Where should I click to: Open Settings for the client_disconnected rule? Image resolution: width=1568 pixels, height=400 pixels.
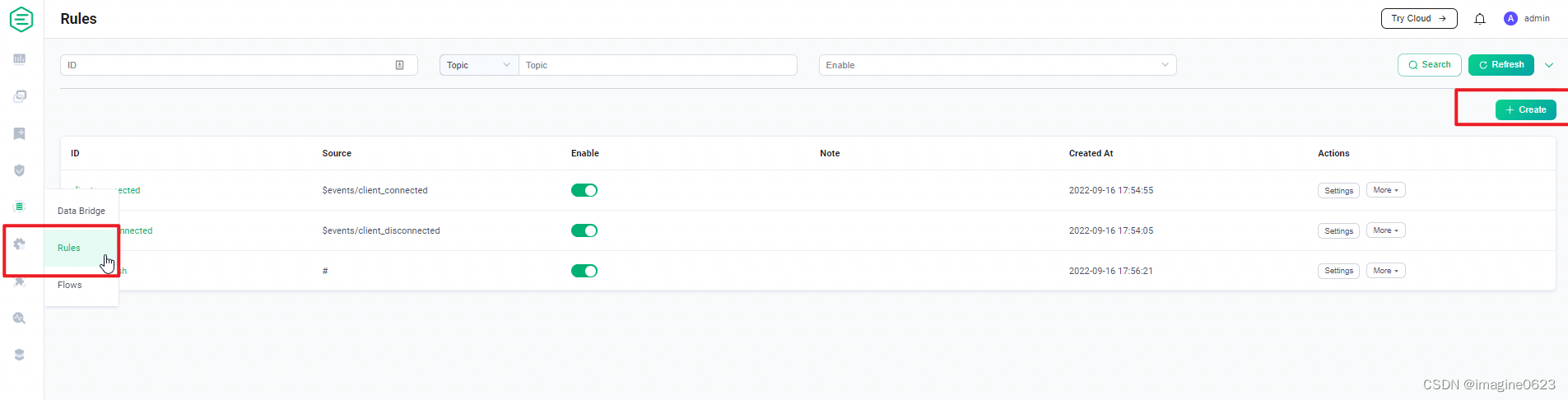coord(1338,230)
